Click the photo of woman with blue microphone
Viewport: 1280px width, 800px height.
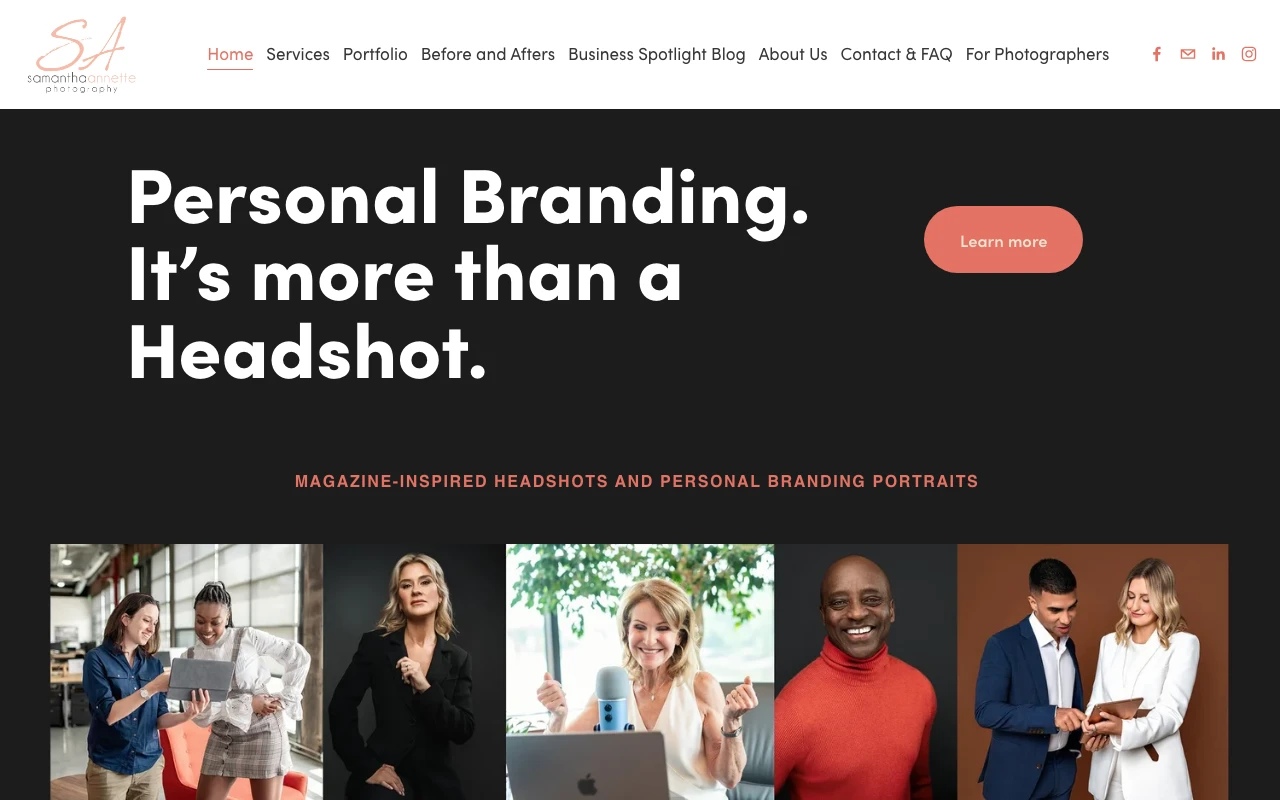640,672
